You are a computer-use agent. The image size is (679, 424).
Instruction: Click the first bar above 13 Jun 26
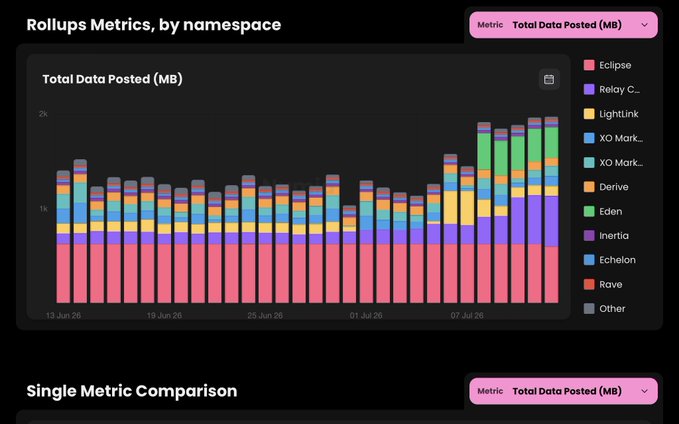63,236
